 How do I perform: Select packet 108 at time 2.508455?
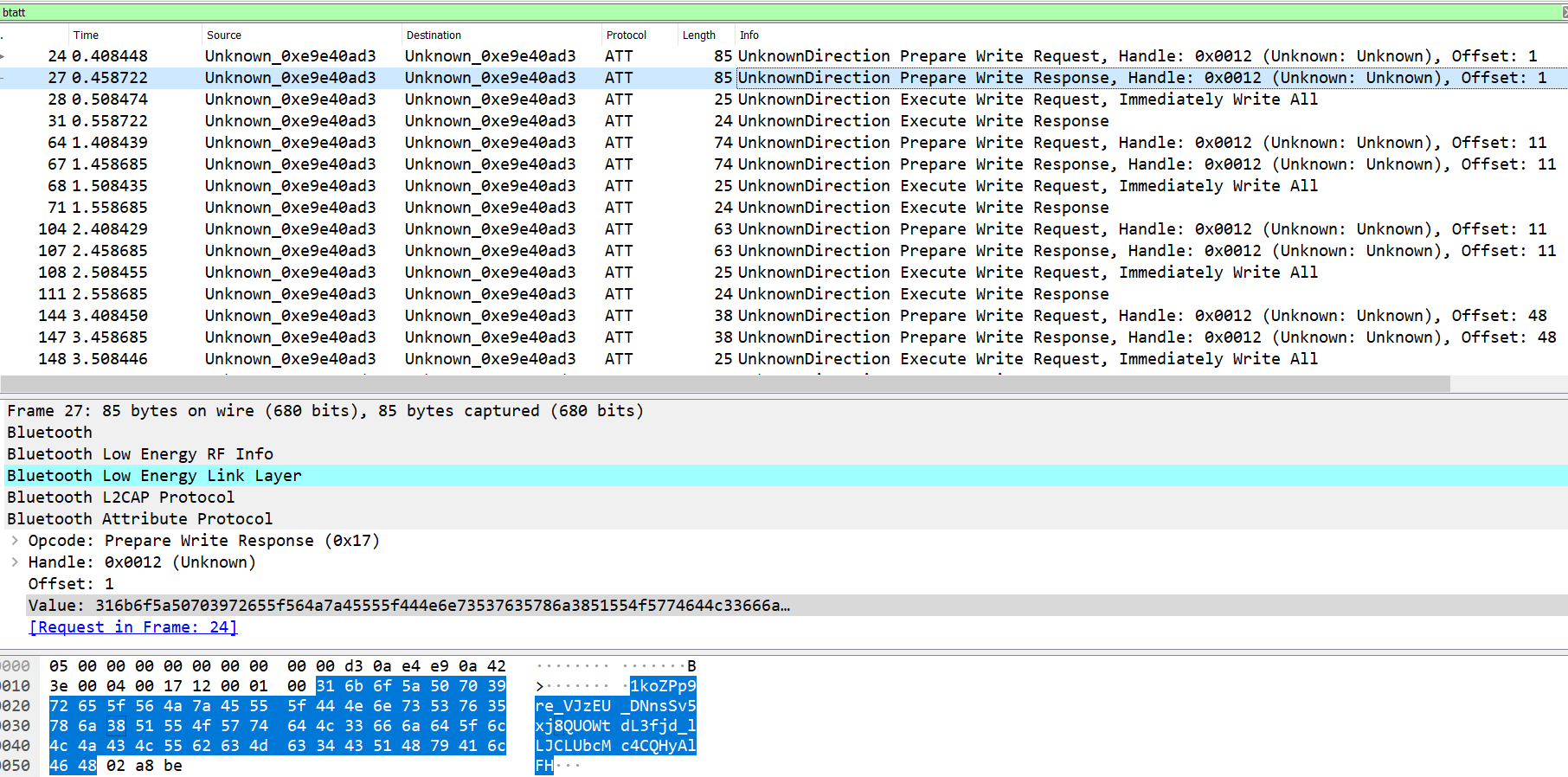(784, 273)
